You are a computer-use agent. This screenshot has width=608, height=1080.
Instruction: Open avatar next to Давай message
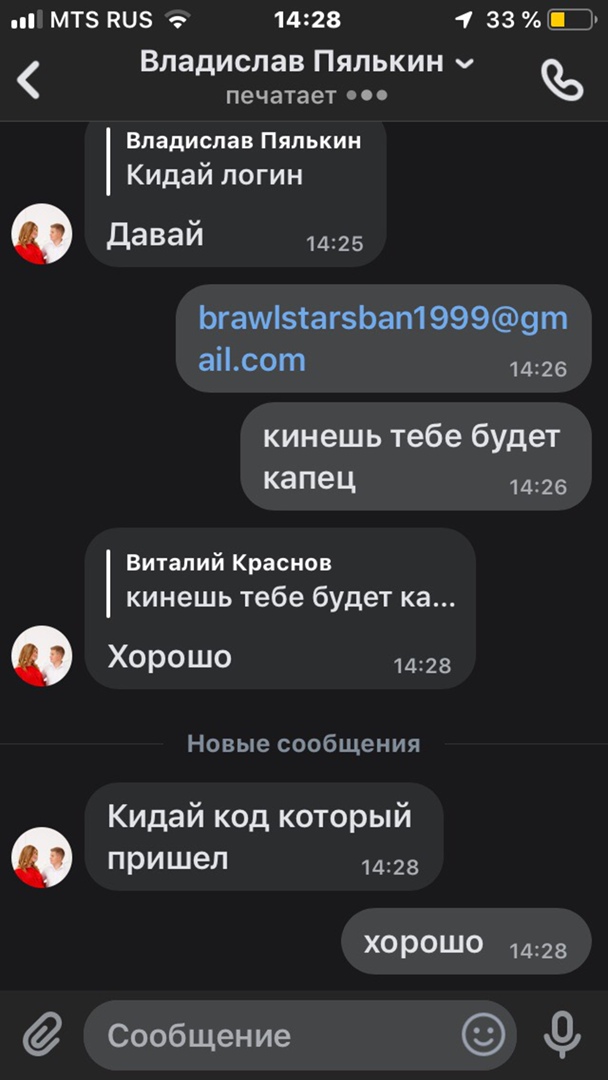(42, 233)
